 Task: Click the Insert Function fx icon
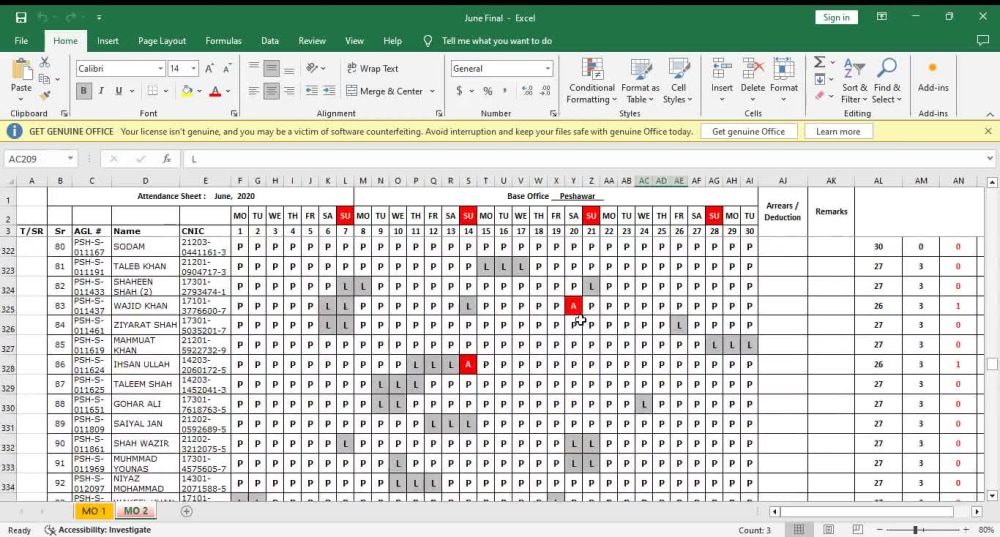click(x=166, y=159)
